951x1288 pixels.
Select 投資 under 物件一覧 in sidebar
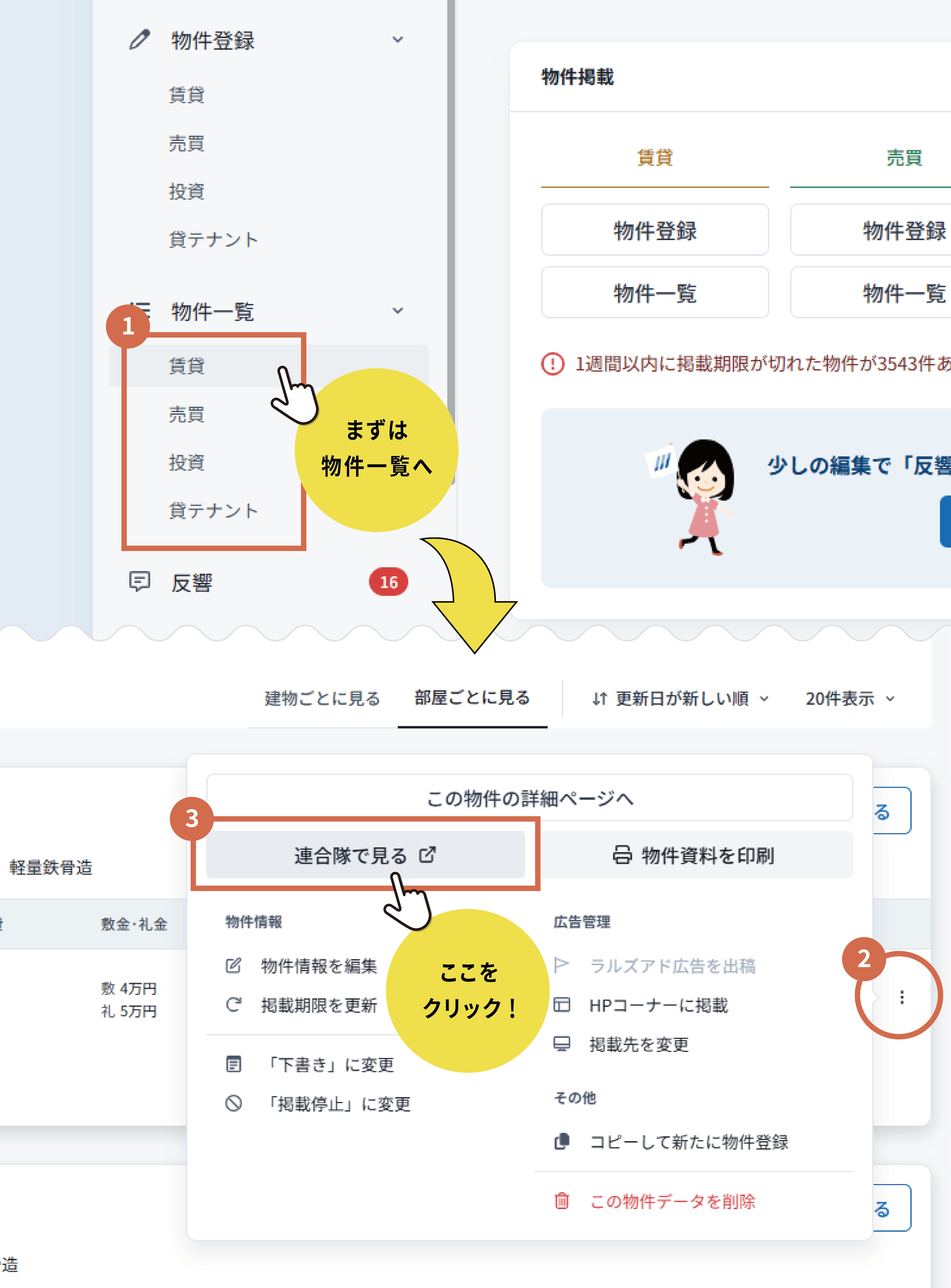pyautogui.click(x=187, y=462)
